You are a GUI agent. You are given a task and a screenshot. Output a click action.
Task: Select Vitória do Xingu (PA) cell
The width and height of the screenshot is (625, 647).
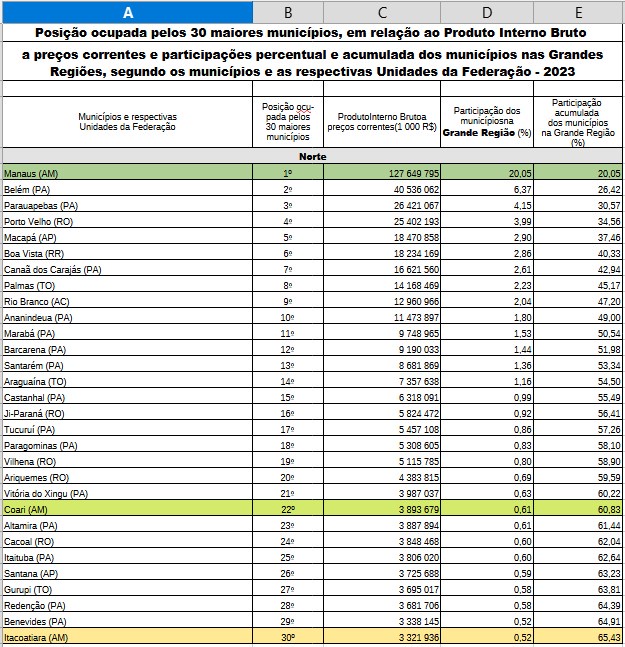point(127,492)
